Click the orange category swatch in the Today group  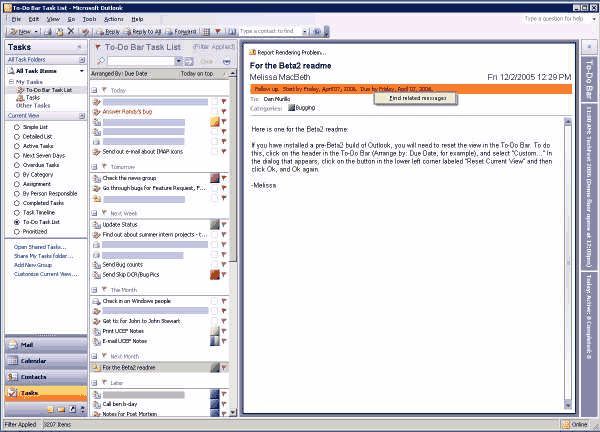(215, 122)
